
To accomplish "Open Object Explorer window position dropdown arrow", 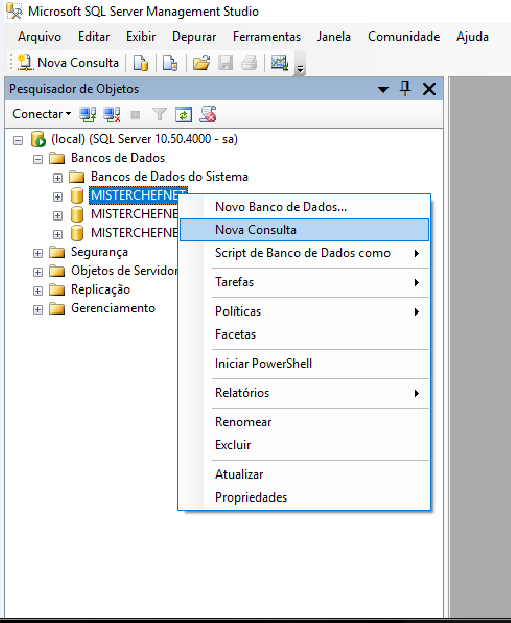I will pyautogui.click(x=383, y=89).
